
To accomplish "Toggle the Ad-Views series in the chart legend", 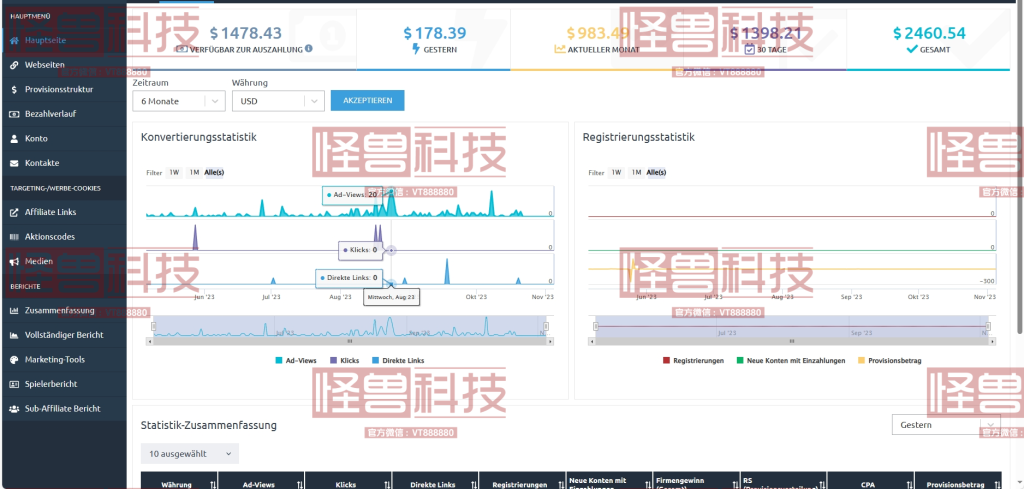I will click(x=296, y=360).
